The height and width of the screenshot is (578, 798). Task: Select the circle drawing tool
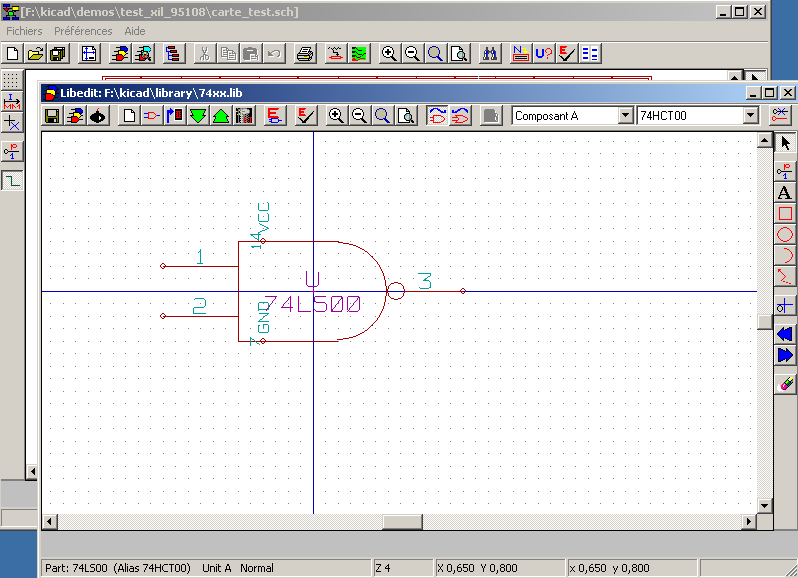785,235
